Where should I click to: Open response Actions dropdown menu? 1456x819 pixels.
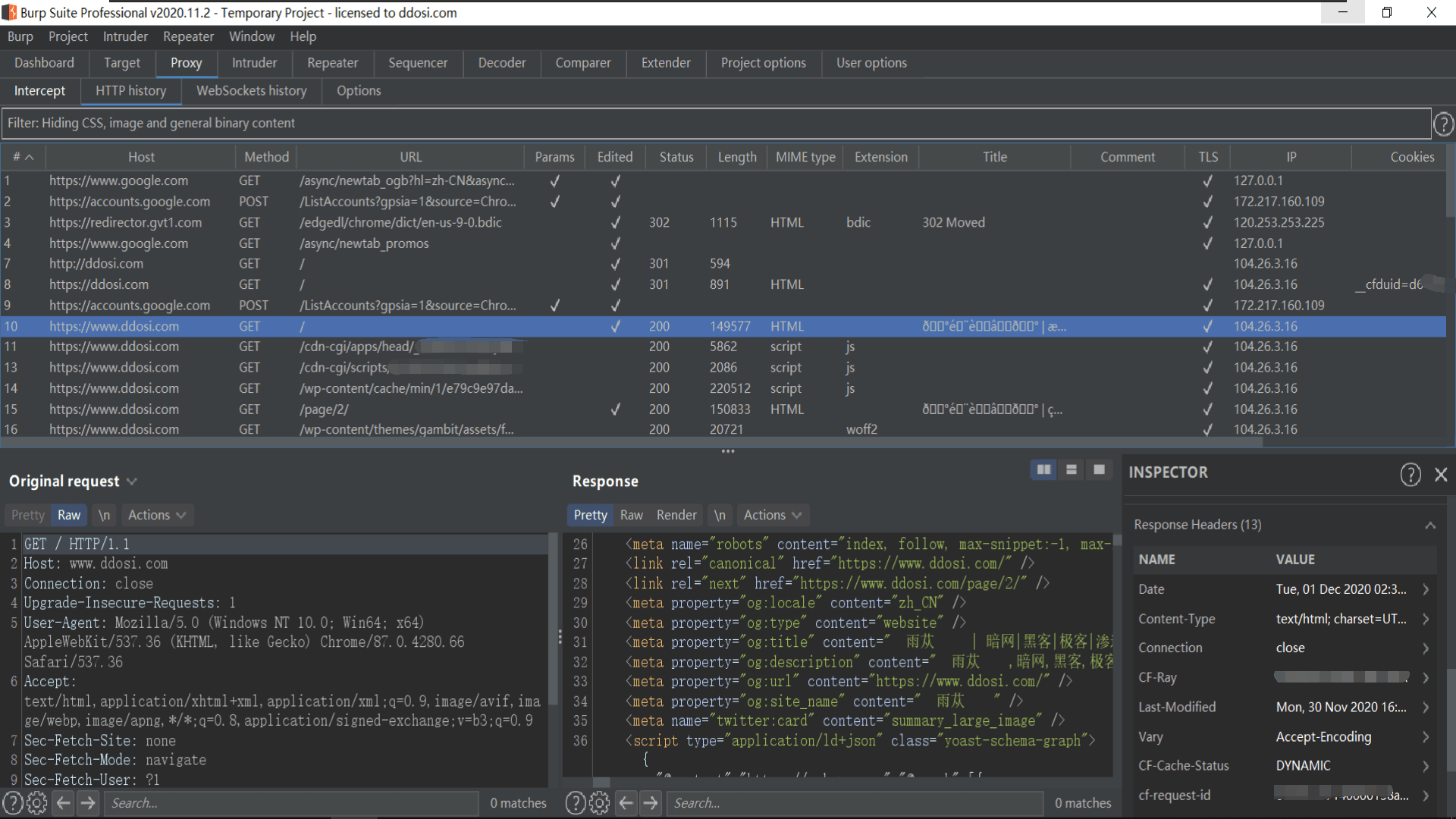point(772,515)
